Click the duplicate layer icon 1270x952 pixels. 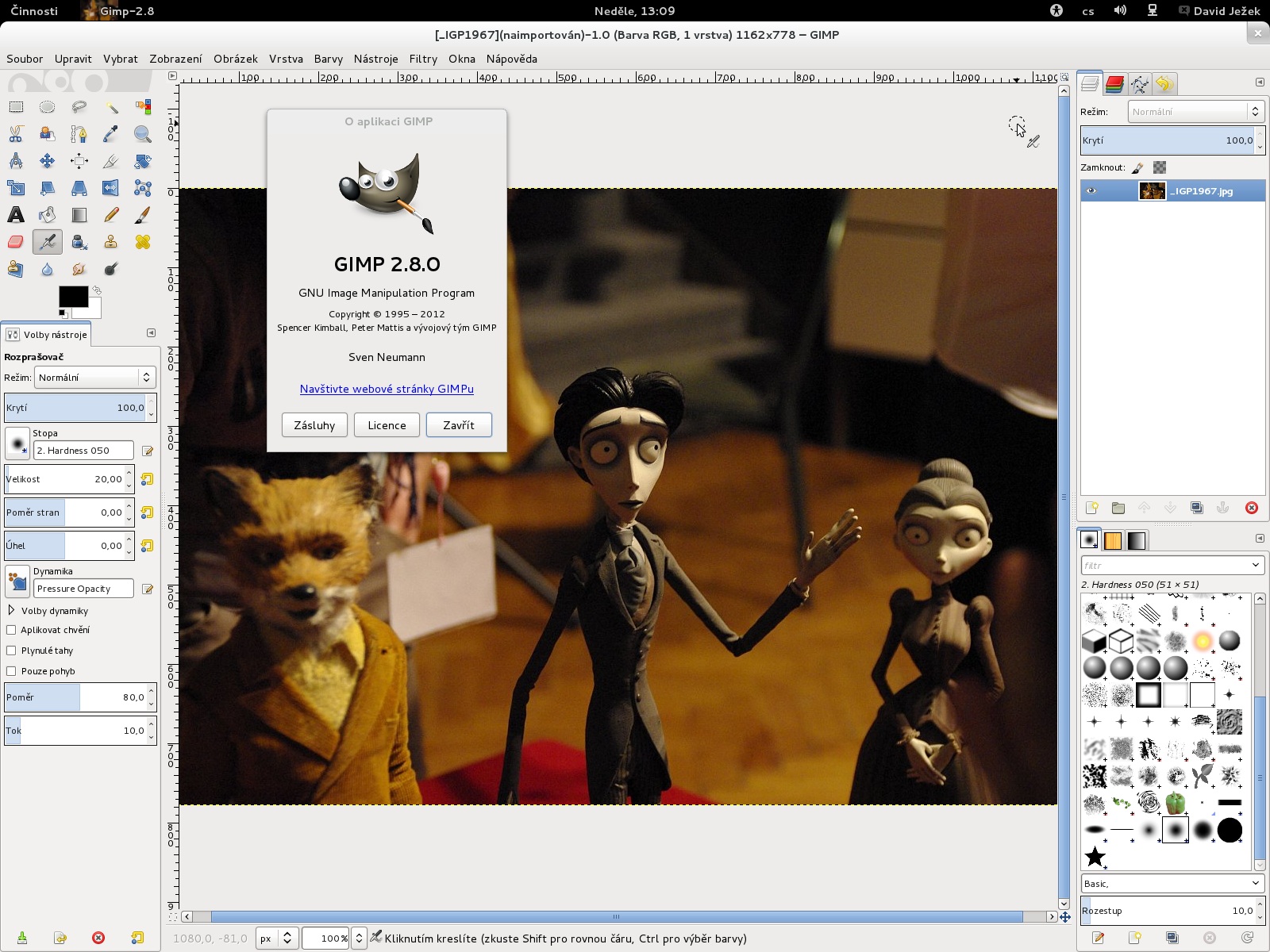(x=1197, y=508)
